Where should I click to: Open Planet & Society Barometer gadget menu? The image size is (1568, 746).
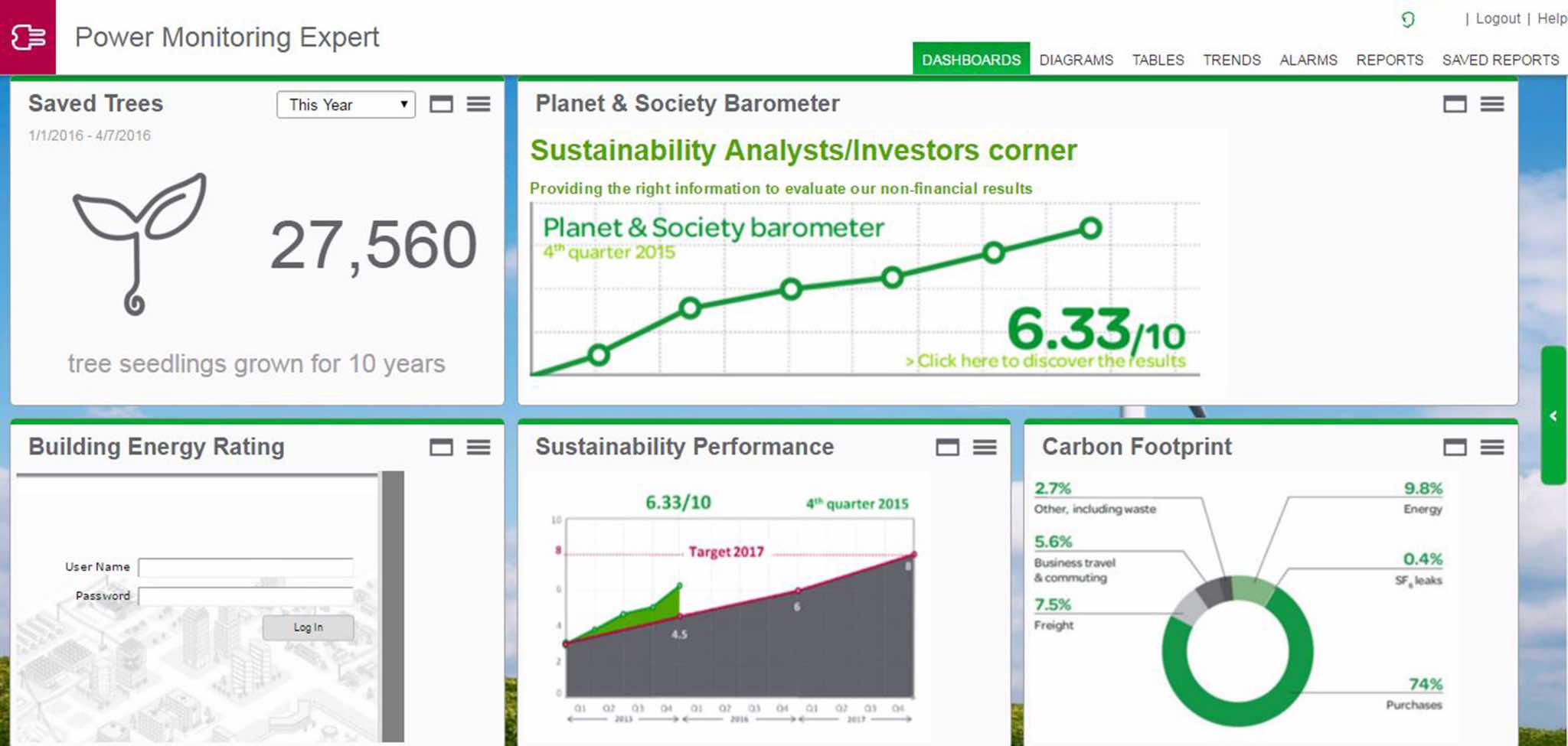point(1492,104)
